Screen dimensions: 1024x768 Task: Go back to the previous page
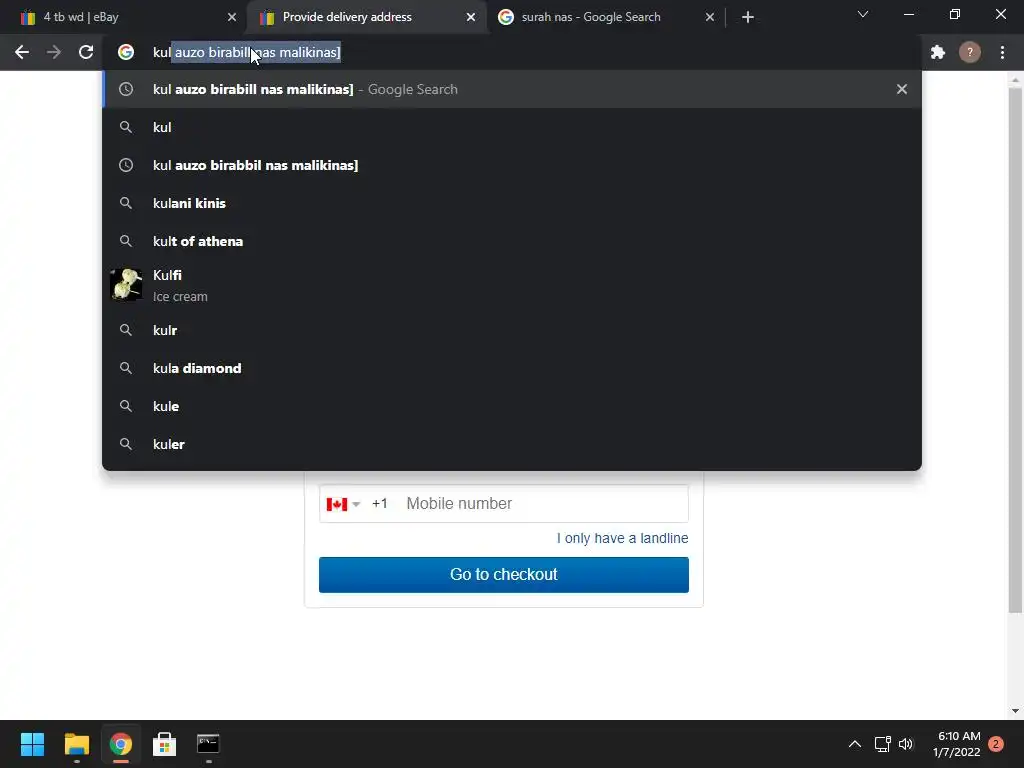pos(22,52)
